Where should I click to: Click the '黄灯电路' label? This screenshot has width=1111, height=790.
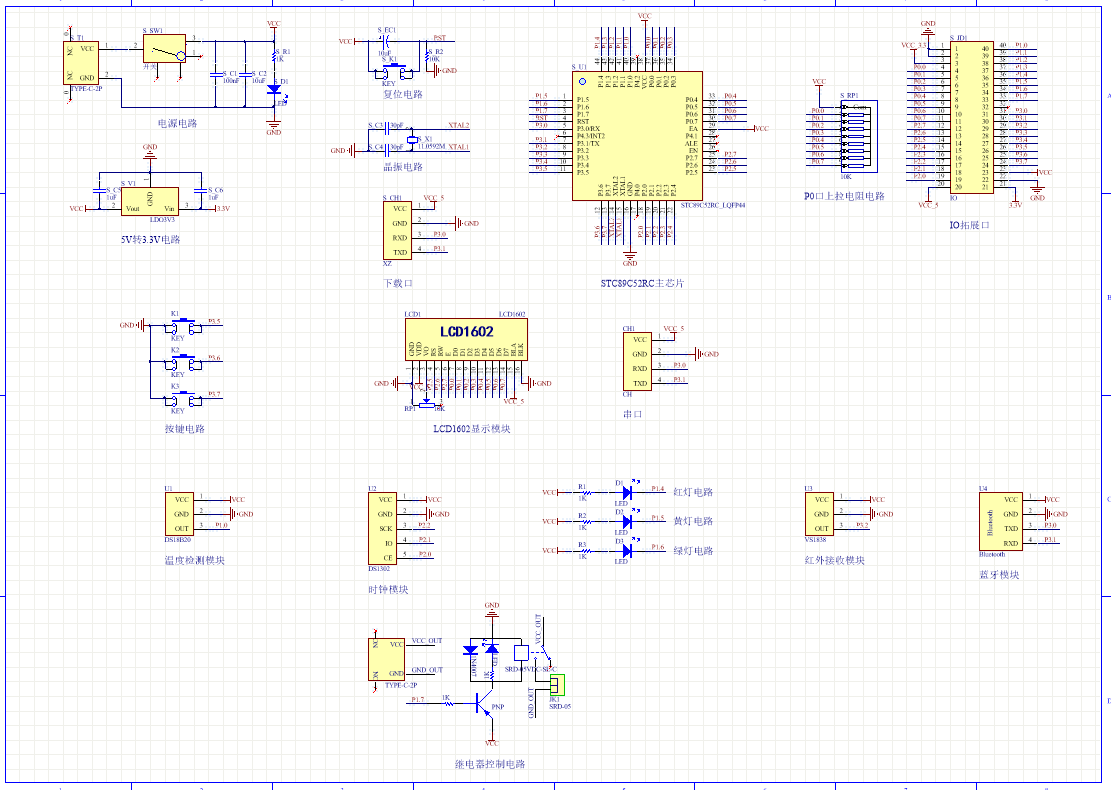click(693, 521)
